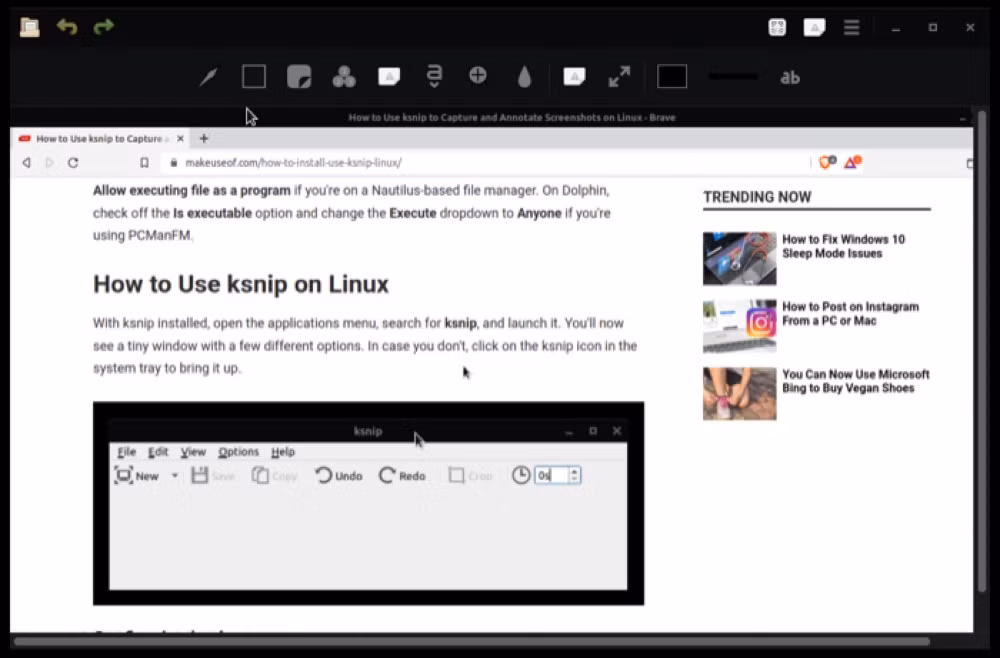1000x658 pixels.
Task: Open the Brave Rewards triangle icon
Action: [x=853, y=163]
